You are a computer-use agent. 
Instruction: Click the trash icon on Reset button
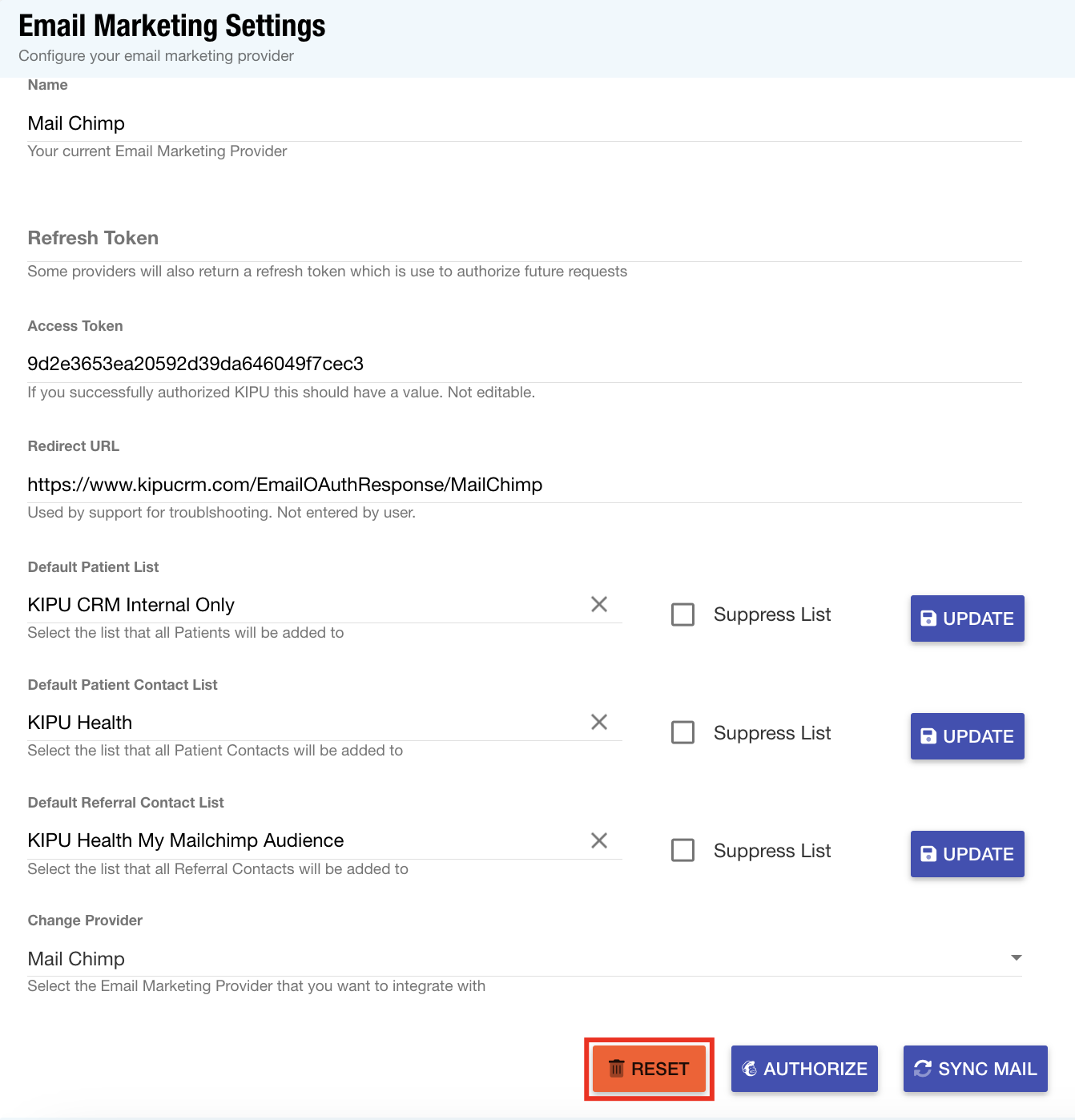(x=616, y=1068)
